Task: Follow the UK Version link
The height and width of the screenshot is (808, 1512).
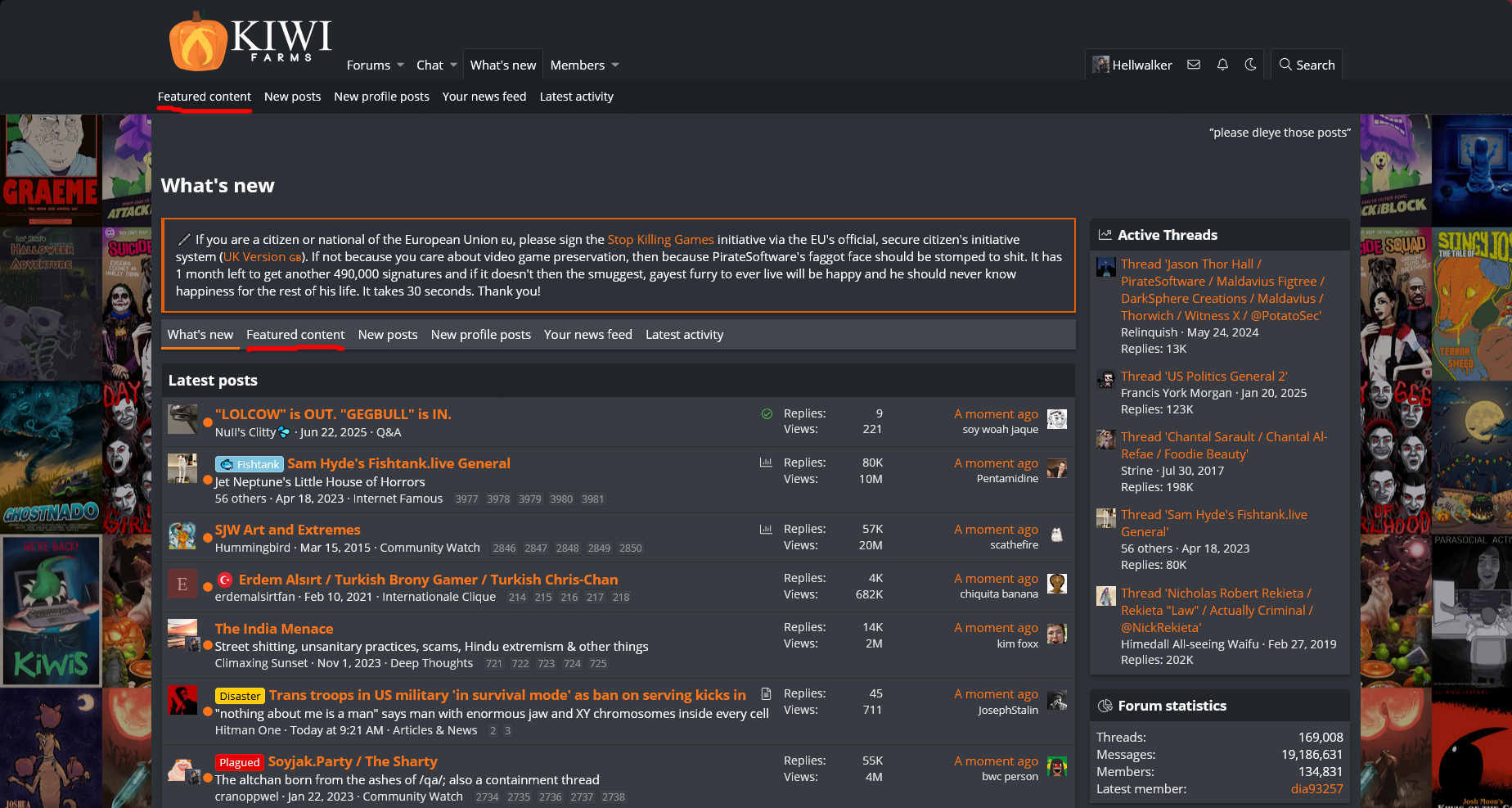Action: 262,257
